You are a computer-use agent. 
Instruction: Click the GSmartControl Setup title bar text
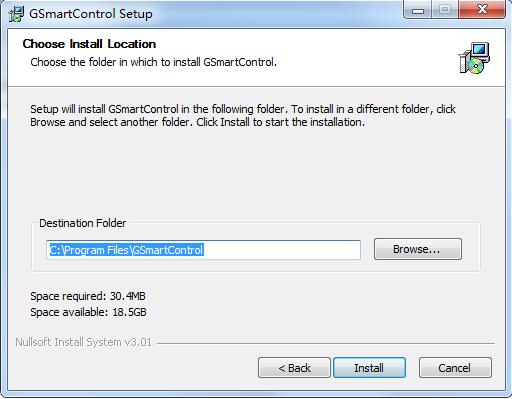(x=91, y=14)
